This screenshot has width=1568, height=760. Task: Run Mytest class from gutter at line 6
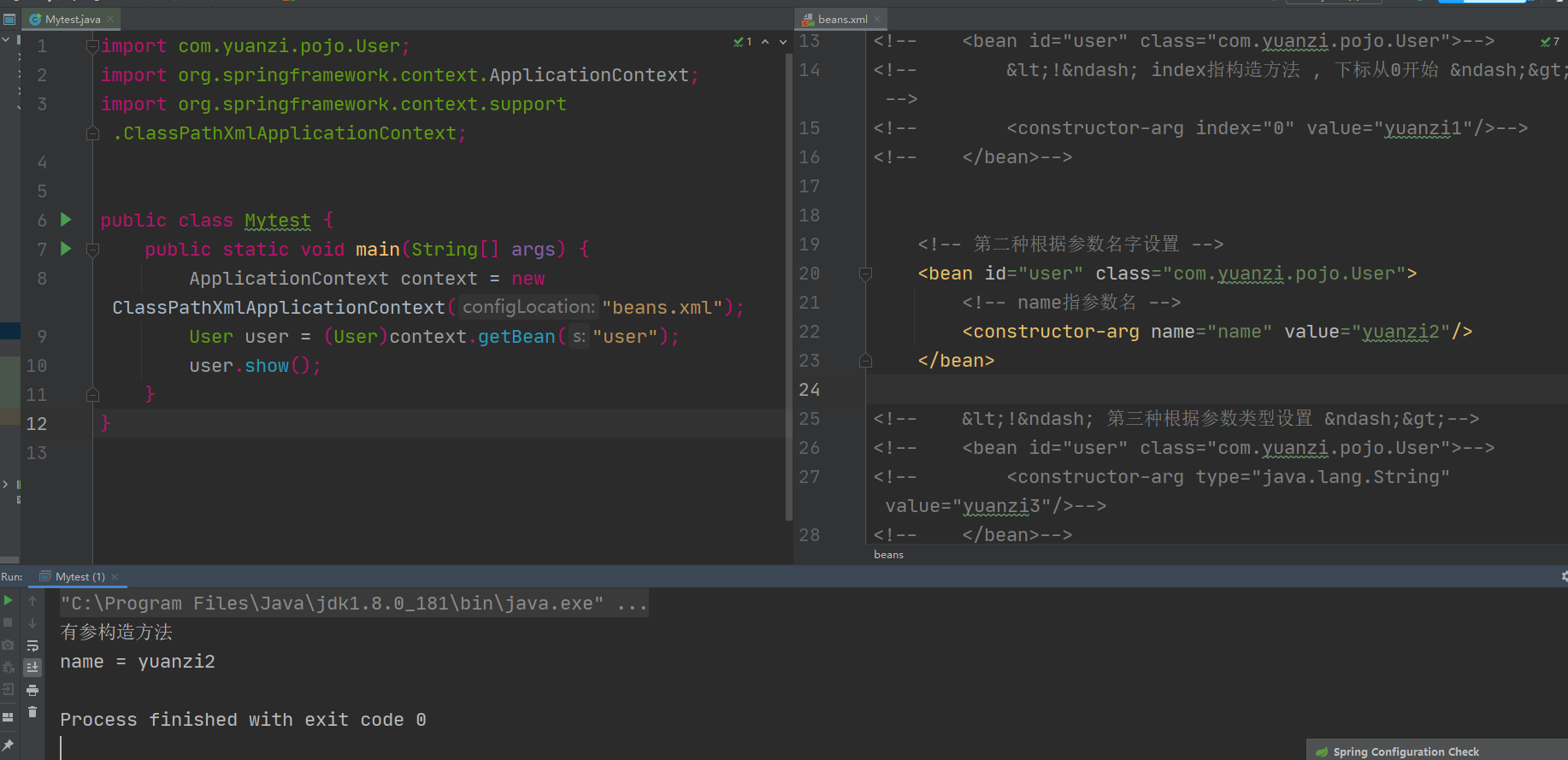tap(66, 220)
